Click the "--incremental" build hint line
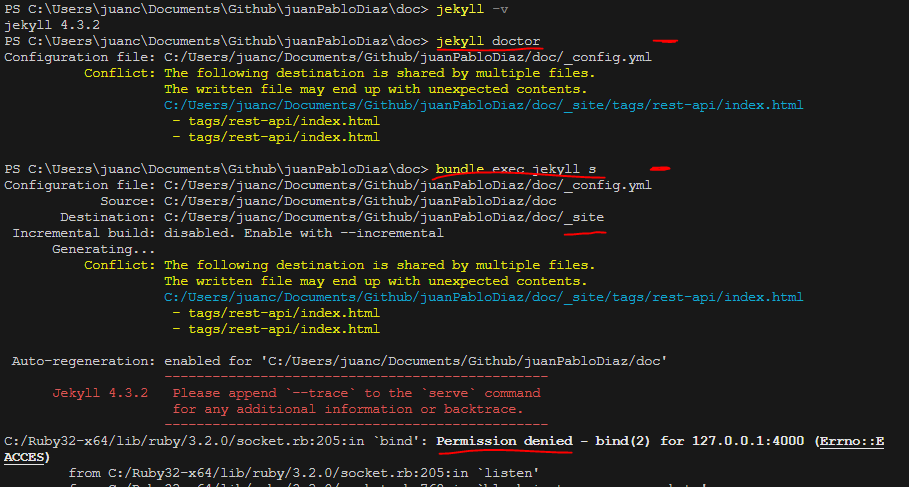Image resolution: width=909 pixels, height=487 pixels. (x=303, y=233)
